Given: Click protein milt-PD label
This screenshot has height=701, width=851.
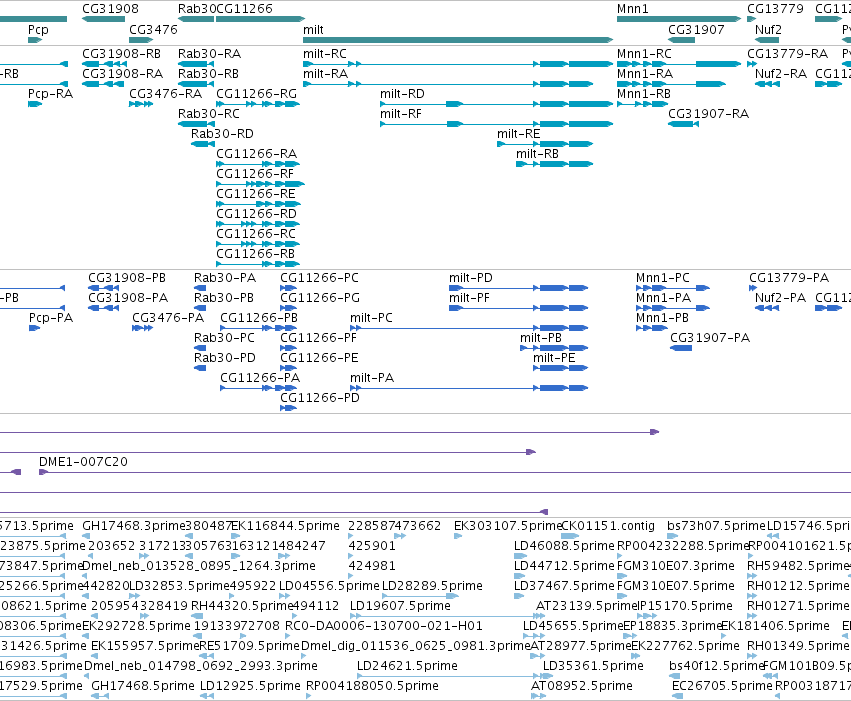Looking at the screenshot, I should (x=471, y=278).
